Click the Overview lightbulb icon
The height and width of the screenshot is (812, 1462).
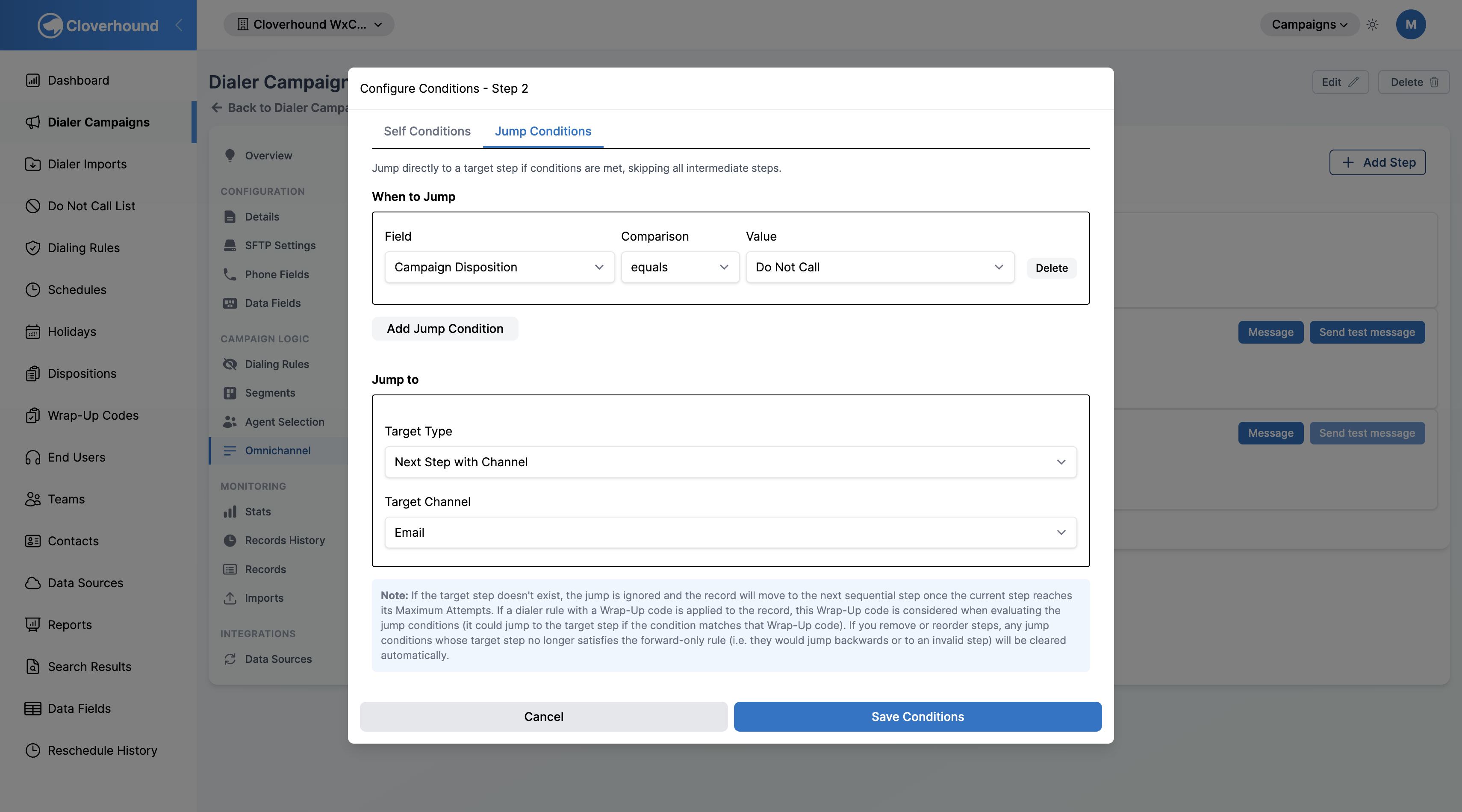coord(230,156)
